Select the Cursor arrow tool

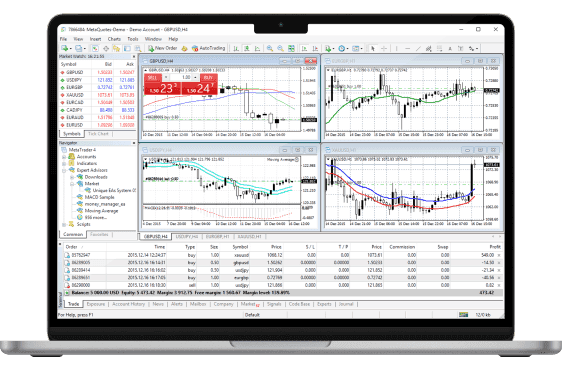coord(373,48)
